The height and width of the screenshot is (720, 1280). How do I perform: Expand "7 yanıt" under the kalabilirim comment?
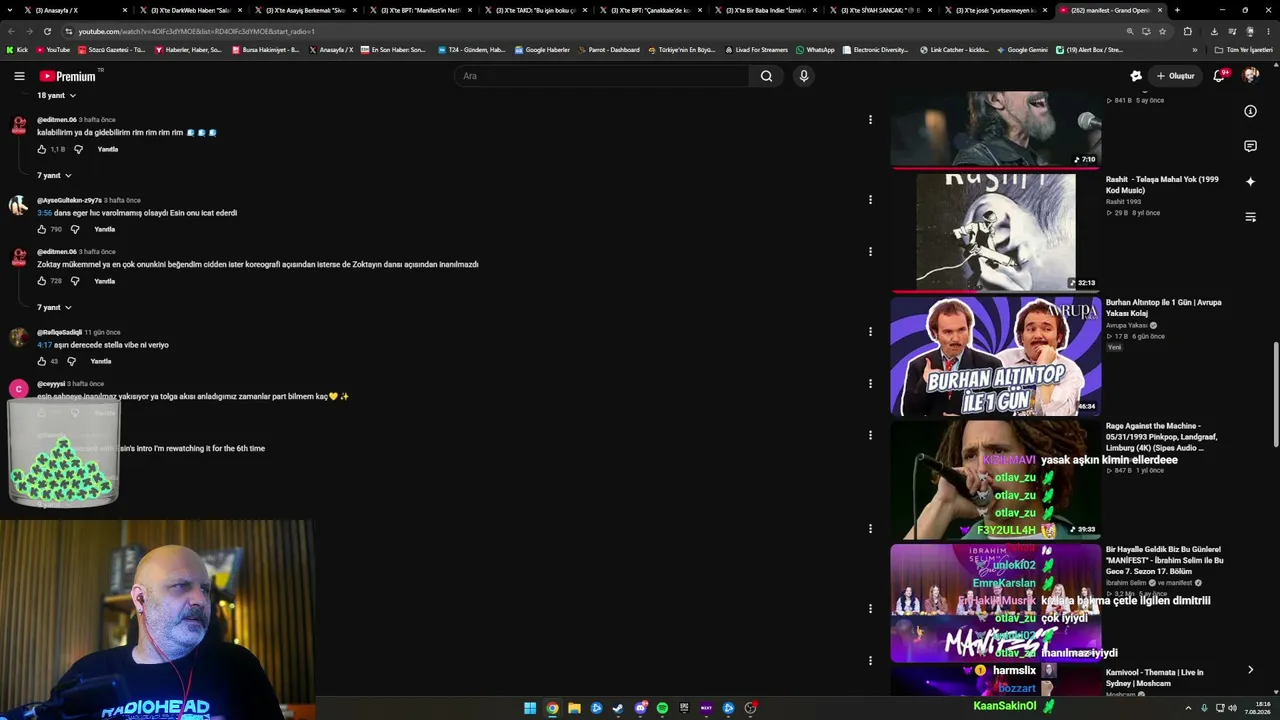coord(55,175)
